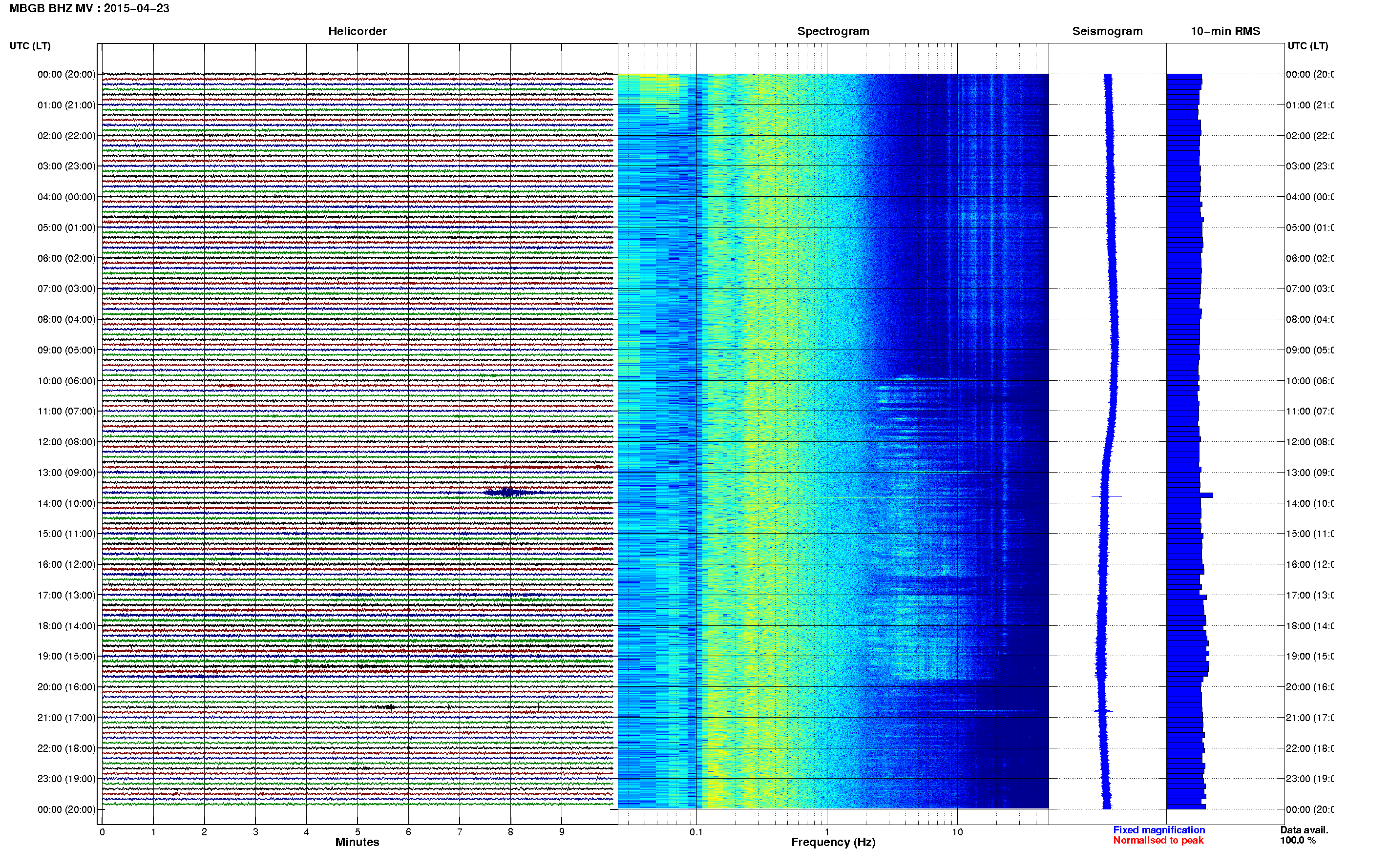
Task: Click the left time label '23:00 (19:00)'
Action: point(66,779)
